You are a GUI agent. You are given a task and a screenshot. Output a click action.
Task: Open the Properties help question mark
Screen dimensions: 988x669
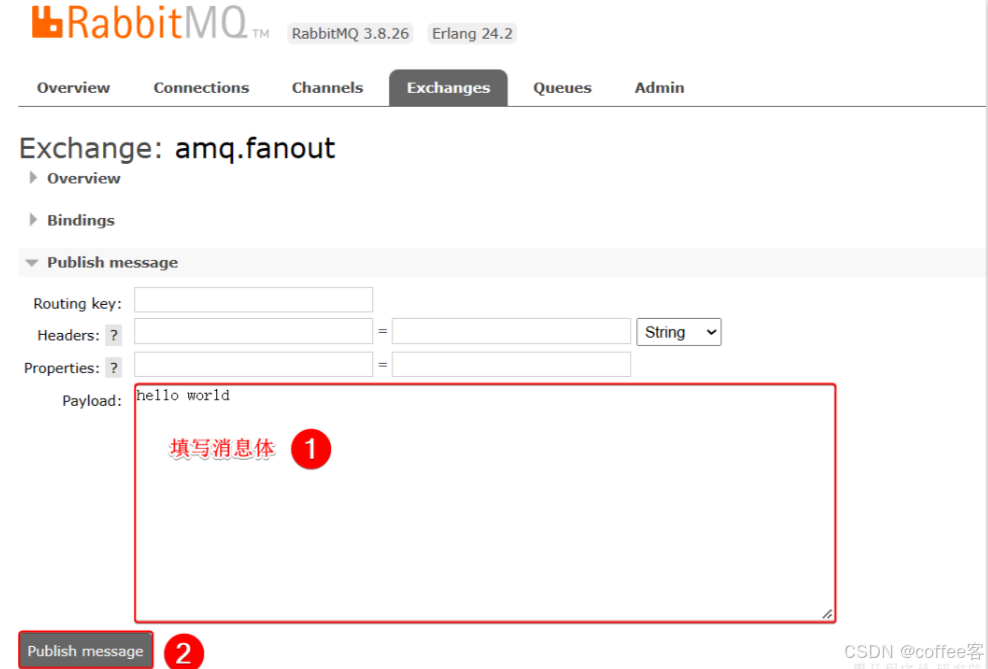[x=113, y=368]
